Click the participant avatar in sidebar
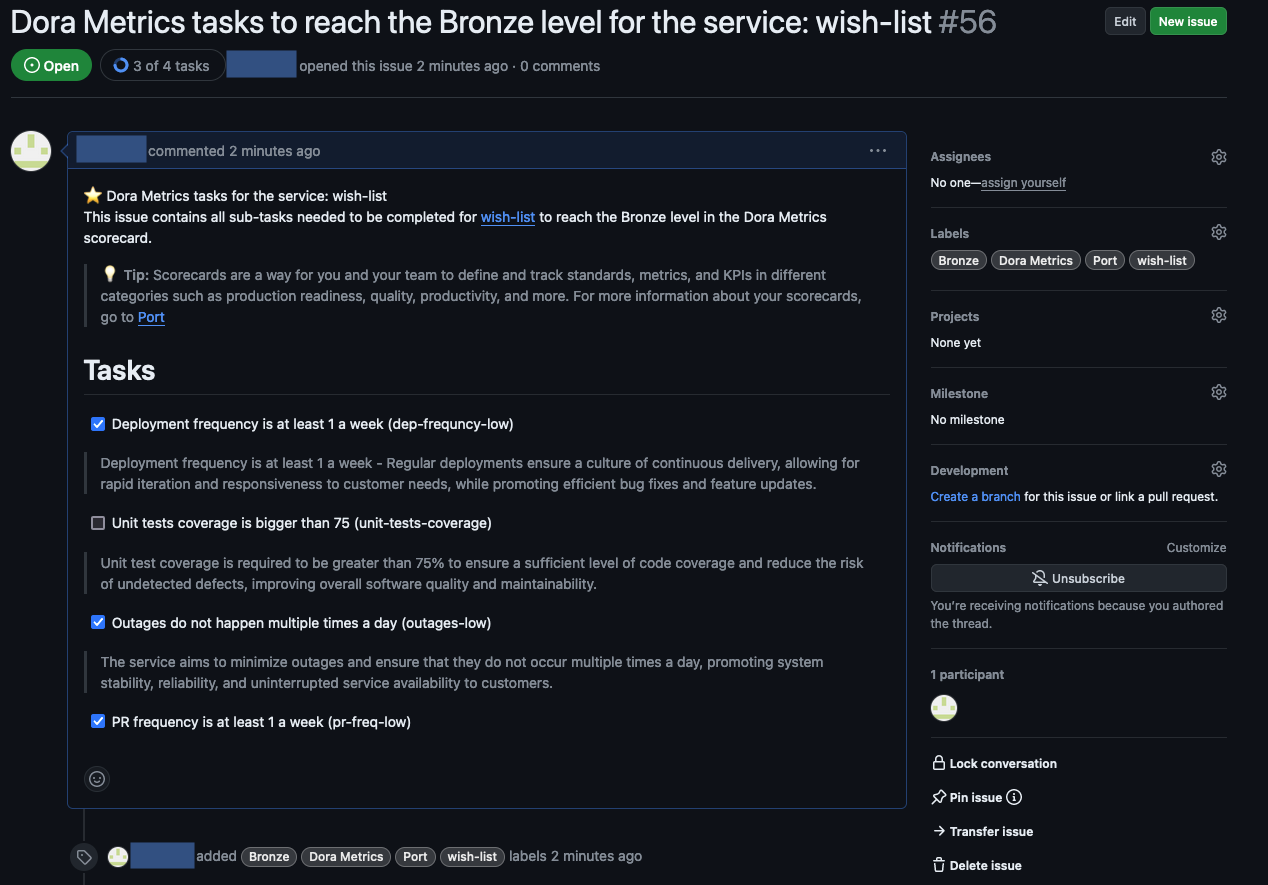1268x885 pixels. pos(944,708)
